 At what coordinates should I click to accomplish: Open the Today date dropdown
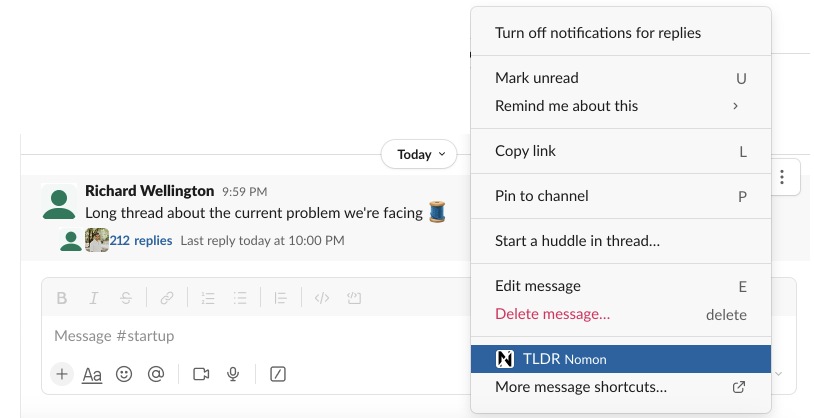tap(419, 155)
